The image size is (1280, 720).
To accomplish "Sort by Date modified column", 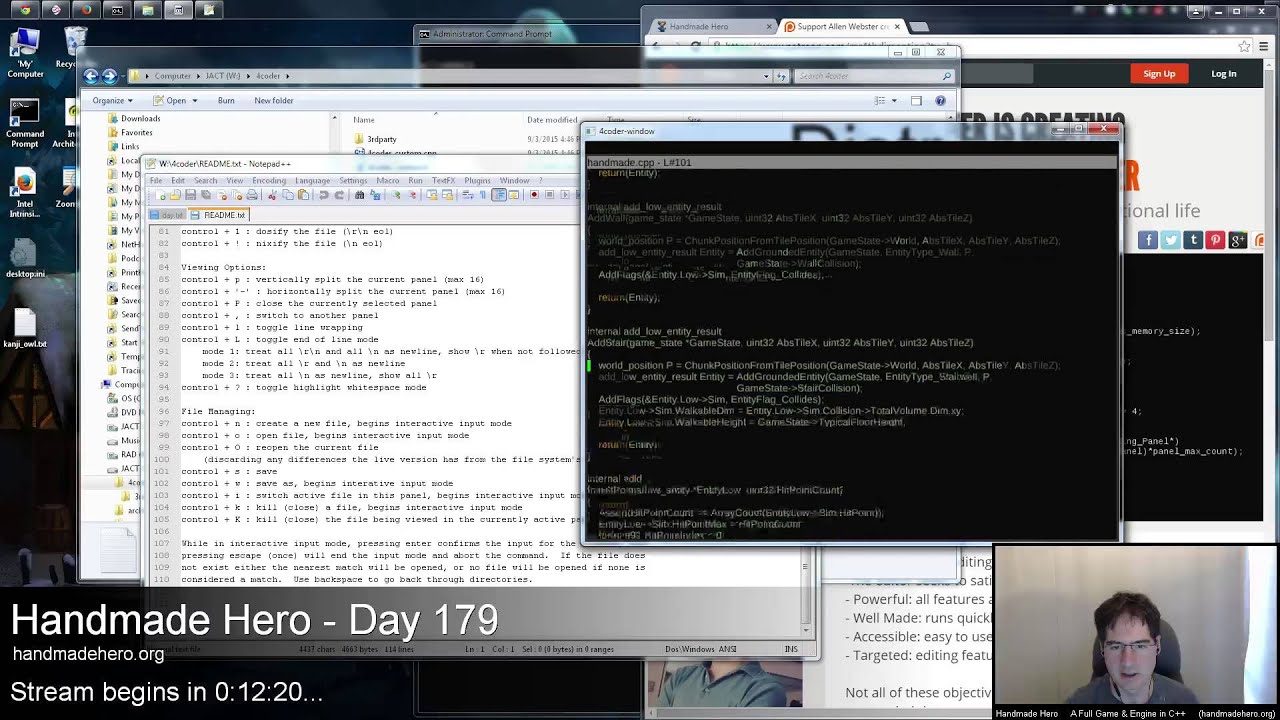I will point(552,120).
